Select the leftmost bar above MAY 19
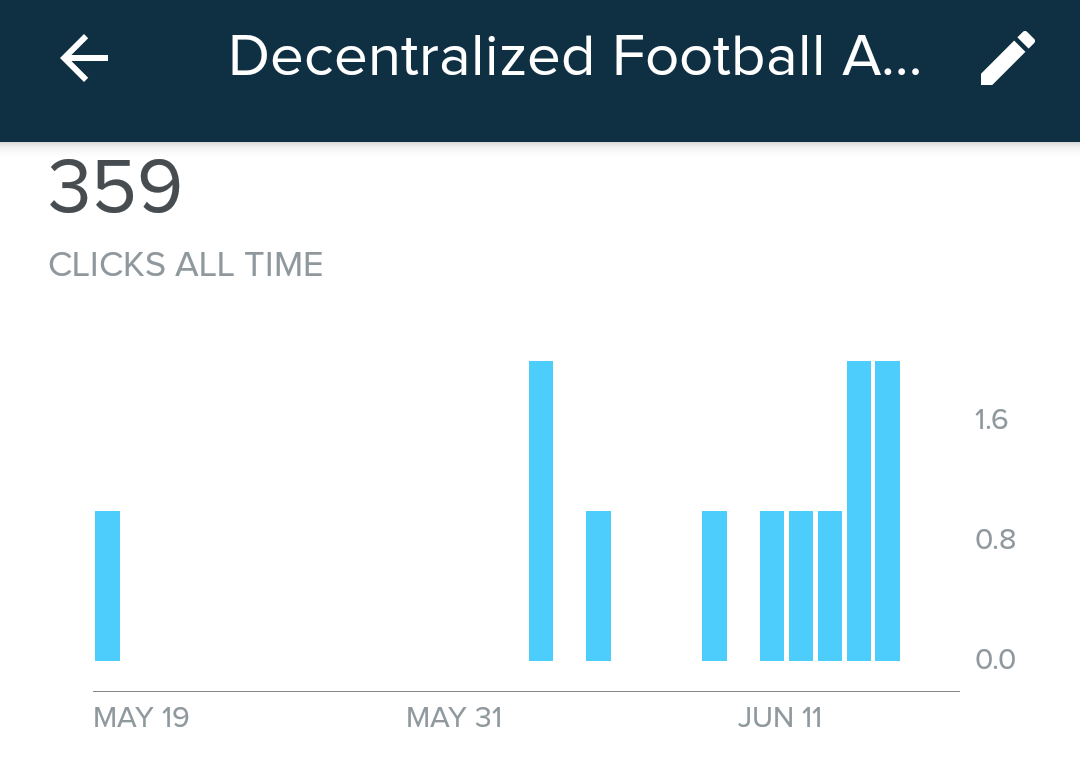 (107, 586)
